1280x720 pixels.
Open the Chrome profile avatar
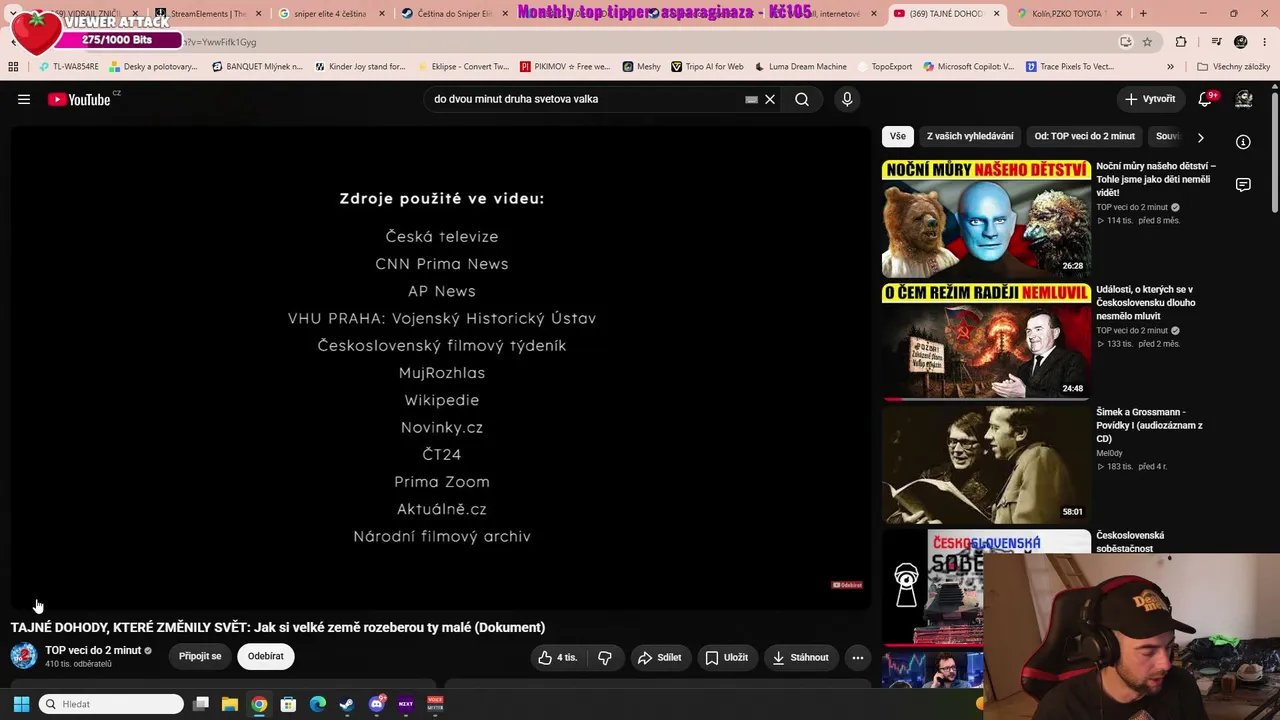click(1241, 42)
